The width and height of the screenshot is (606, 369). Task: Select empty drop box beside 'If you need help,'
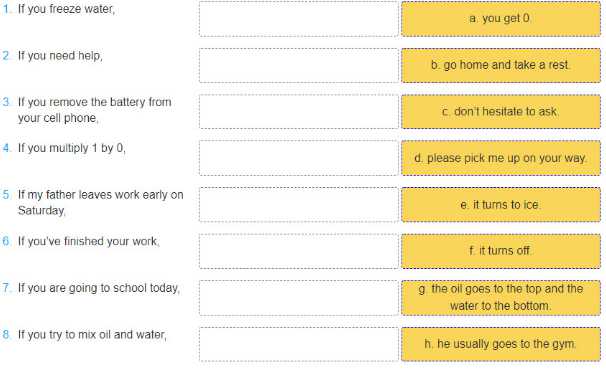pos(299,65)
